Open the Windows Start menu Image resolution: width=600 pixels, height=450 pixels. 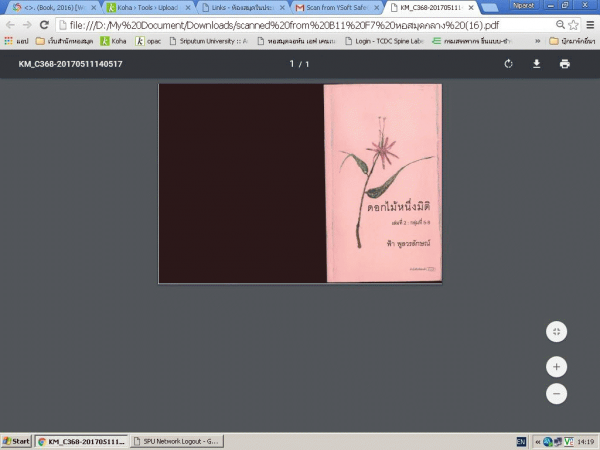pyautogui.click(x=16, y=440)
